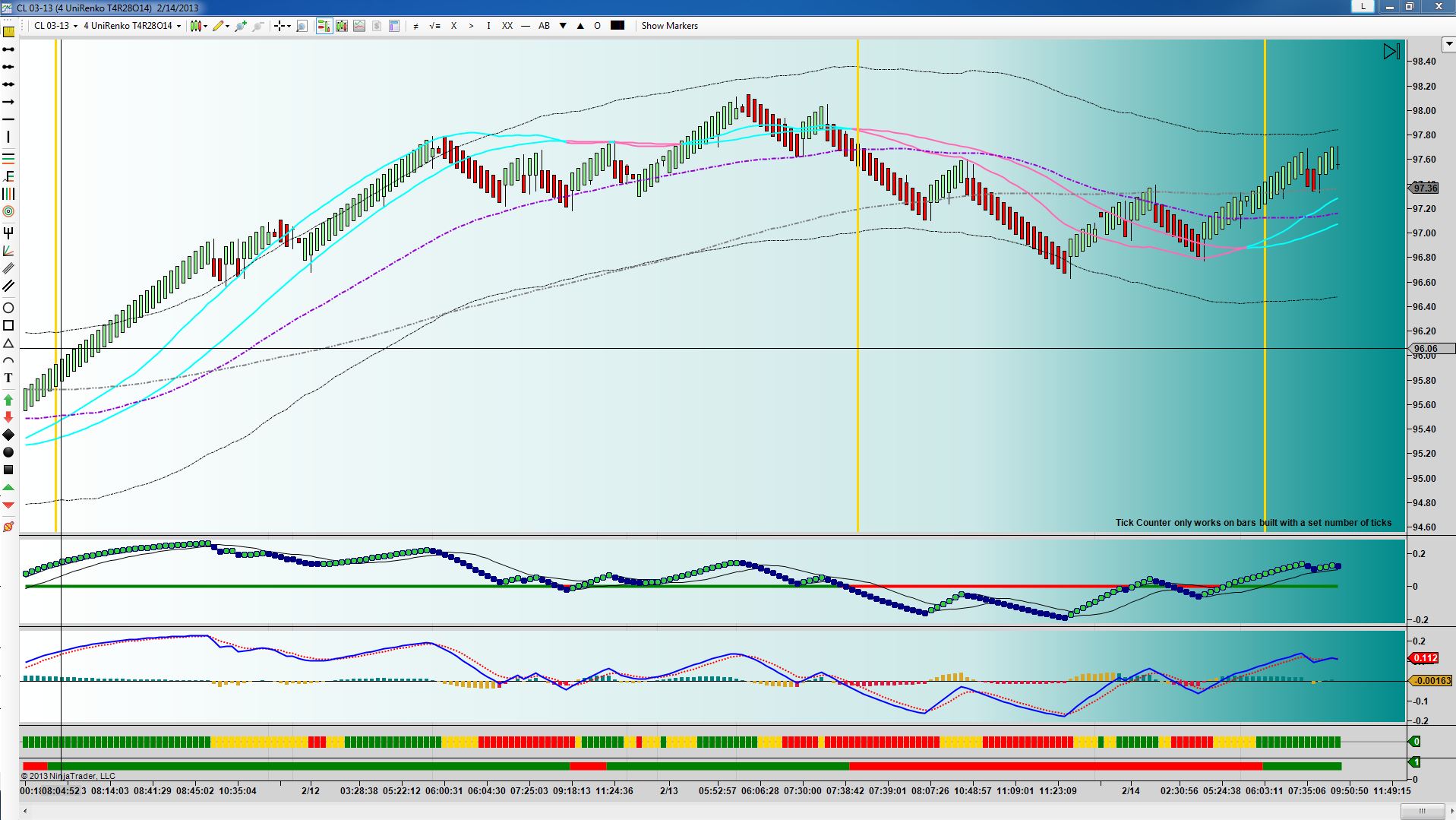Select the Fibonacci Retracements tool
This screenshot has width=1456, height=820.
click(8, 158)
